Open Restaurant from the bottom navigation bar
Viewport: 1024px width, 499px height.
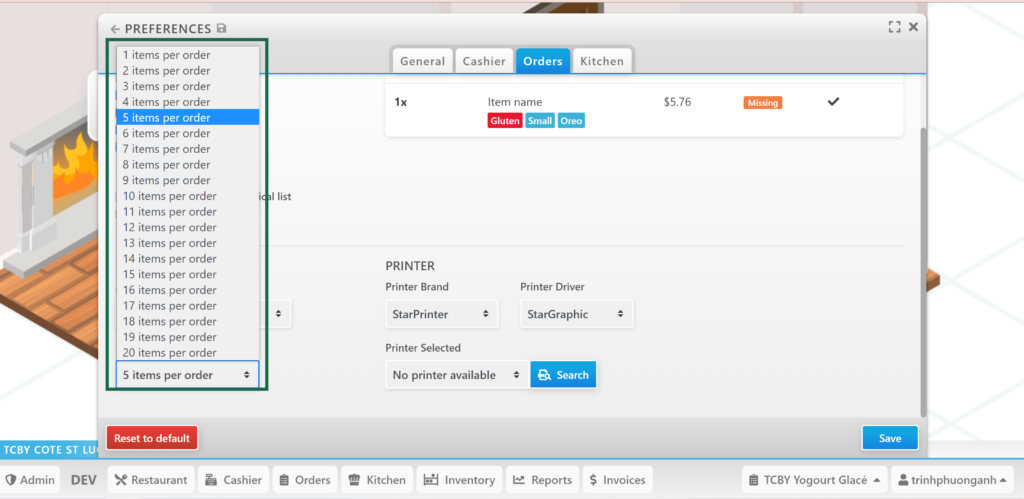[x=150, y=480]
